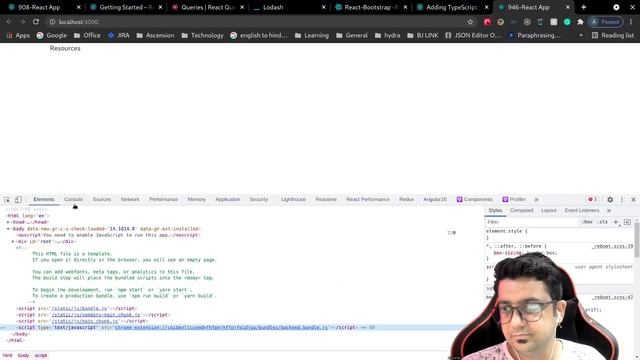This screenshot has height=360, width=640.
Task: Click the red error count badge
Action: tap(592, 200)
